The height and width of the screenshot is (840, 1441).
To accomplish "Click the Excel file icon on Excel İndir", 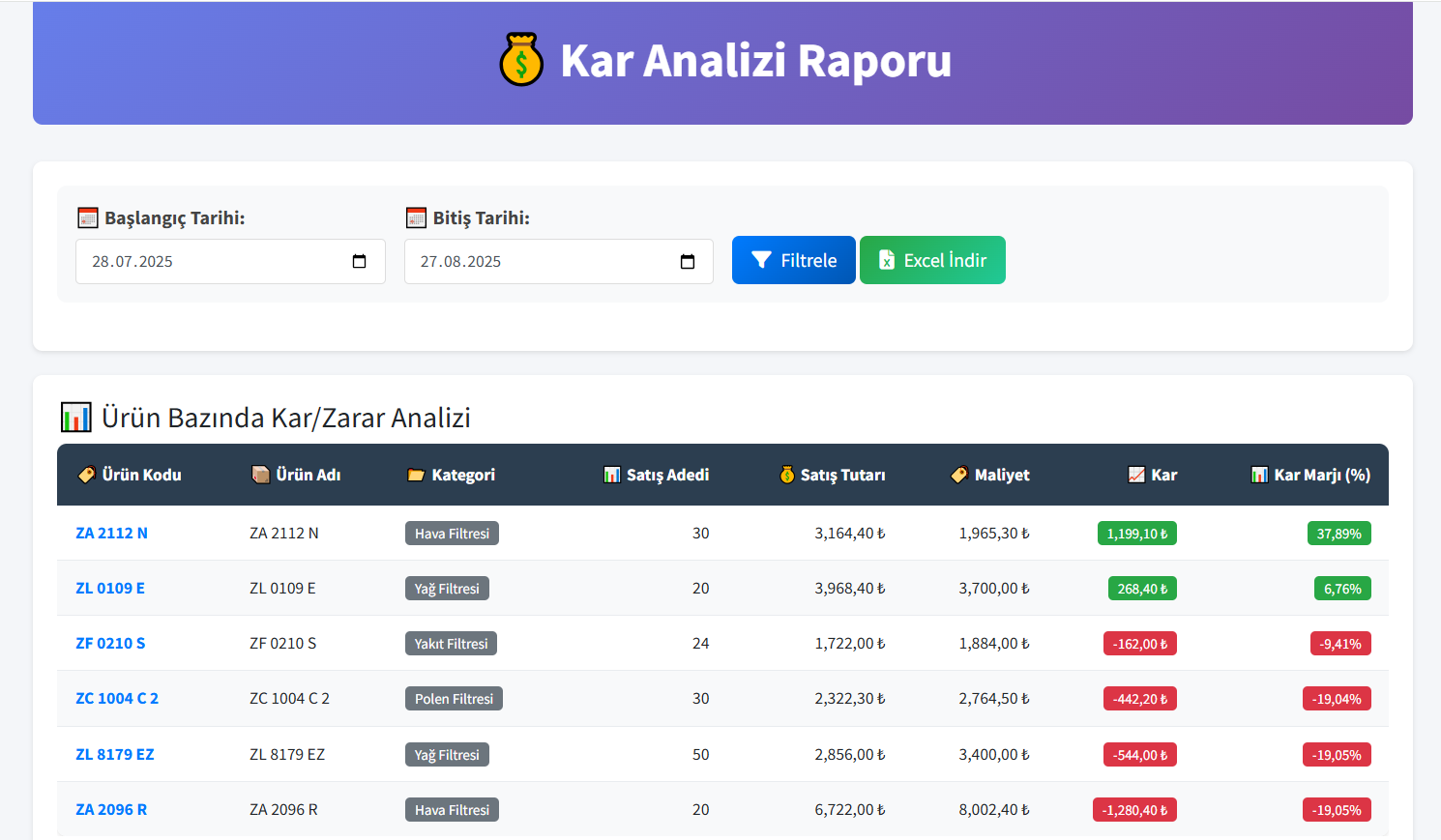I will pyautogui.click(x=888, y=259).
